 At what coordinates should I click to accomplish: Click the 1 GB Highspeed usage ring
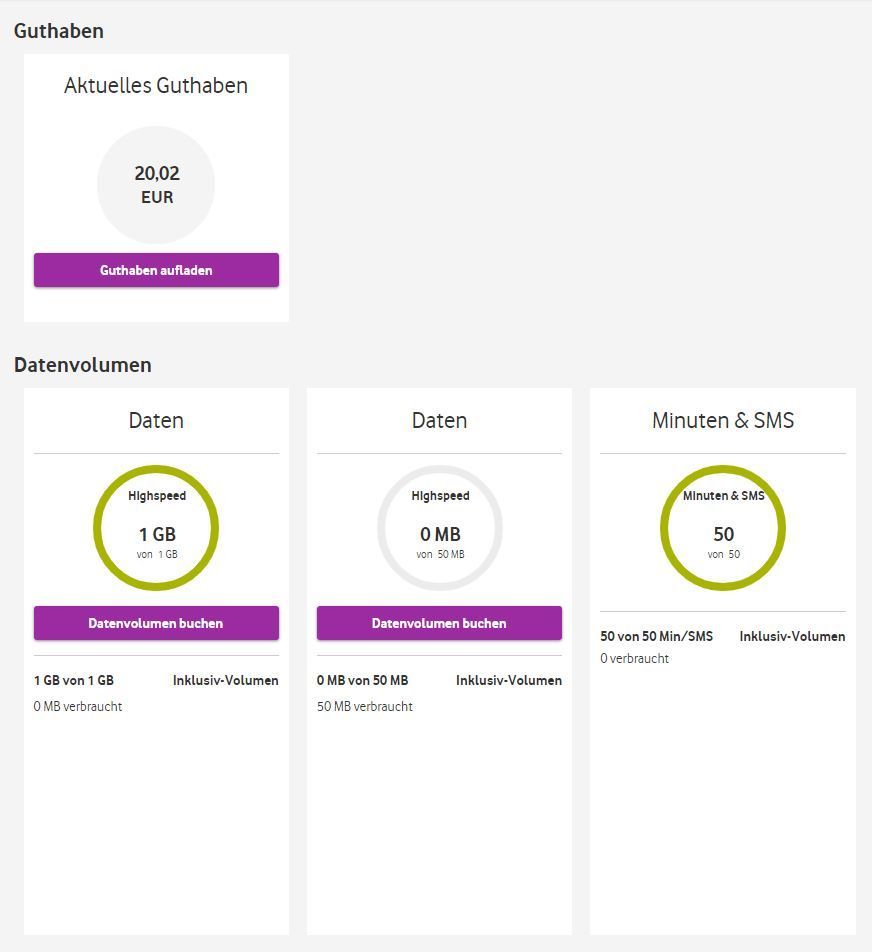tap(156, 528)
